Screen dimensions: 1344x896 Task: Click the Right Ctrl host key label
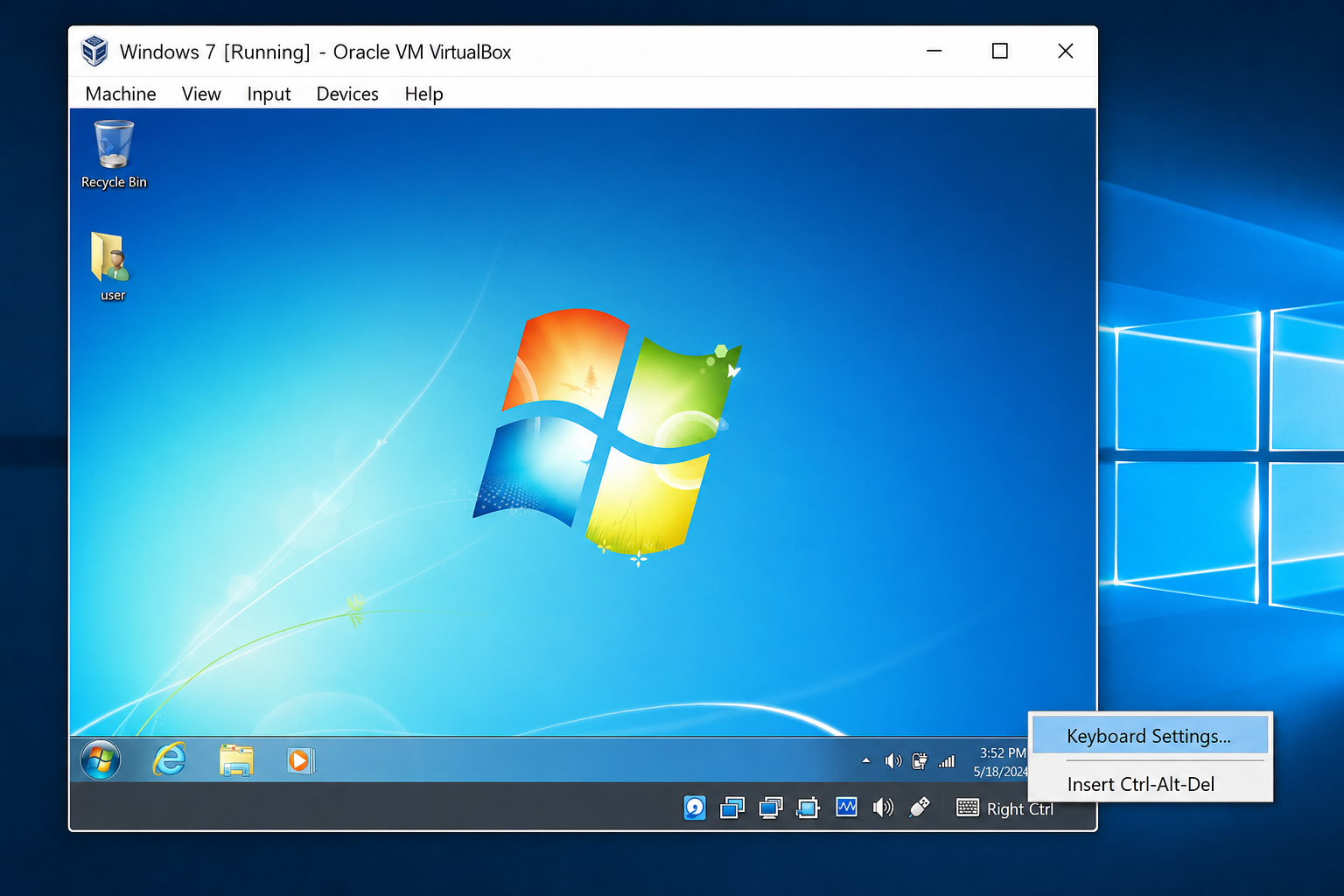point(1020,809)
